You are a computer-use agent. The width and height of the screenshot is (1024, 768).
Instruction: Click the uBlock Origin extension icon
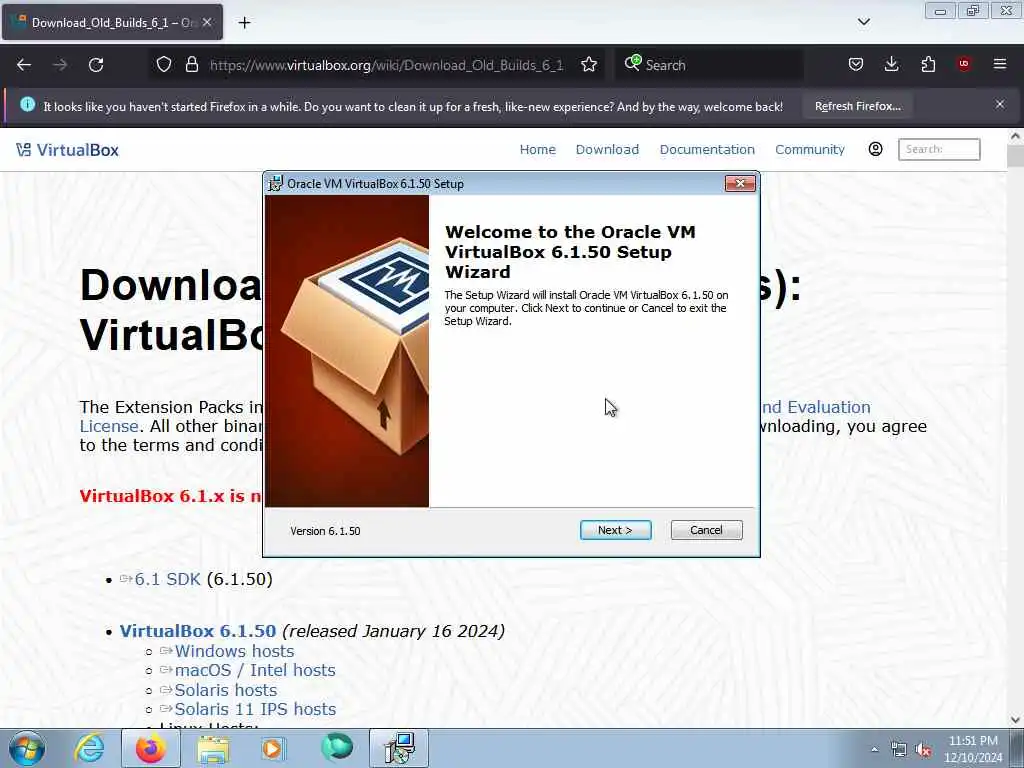click(964, 64)
